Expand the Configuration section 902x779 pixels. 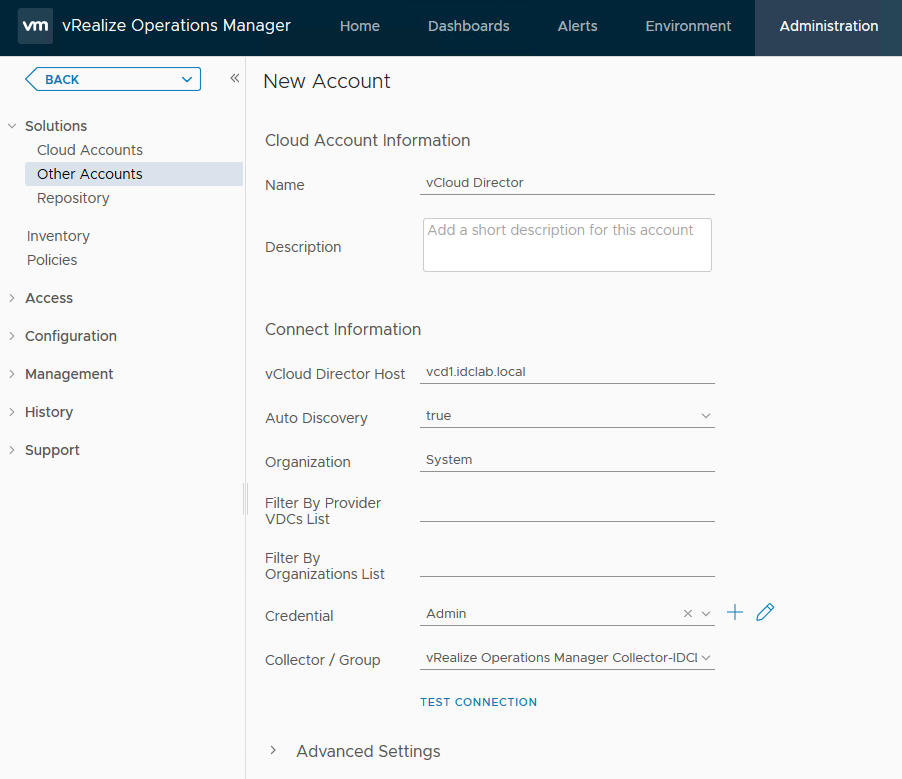coord(12,336)
